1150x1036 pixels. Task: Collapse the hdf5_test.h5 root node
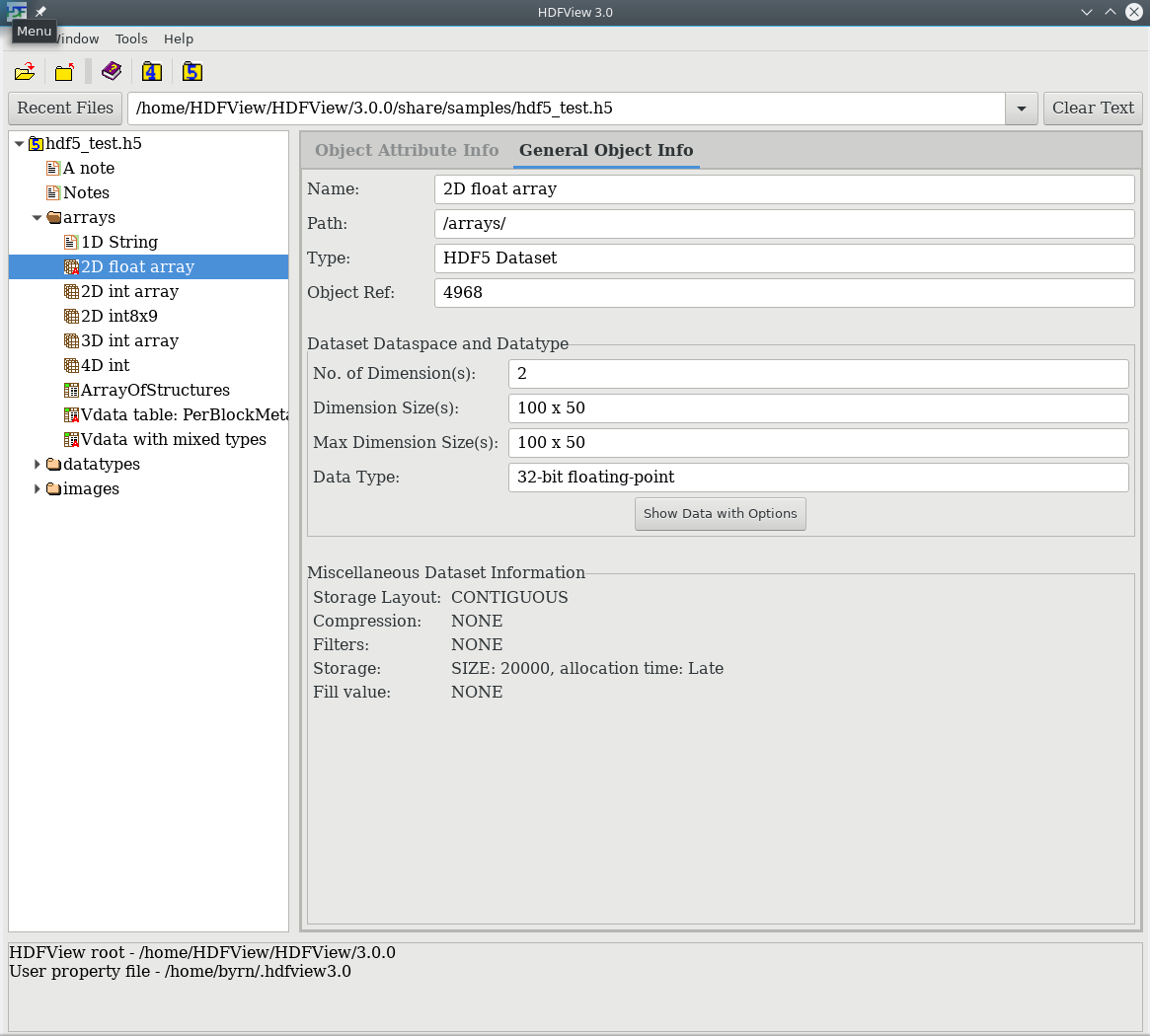coord(19,144)
